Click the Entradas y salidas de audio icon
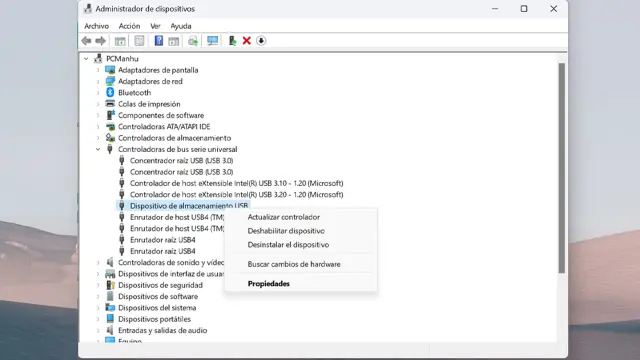This screenshot has width=640, height=360. click(110, 330)
